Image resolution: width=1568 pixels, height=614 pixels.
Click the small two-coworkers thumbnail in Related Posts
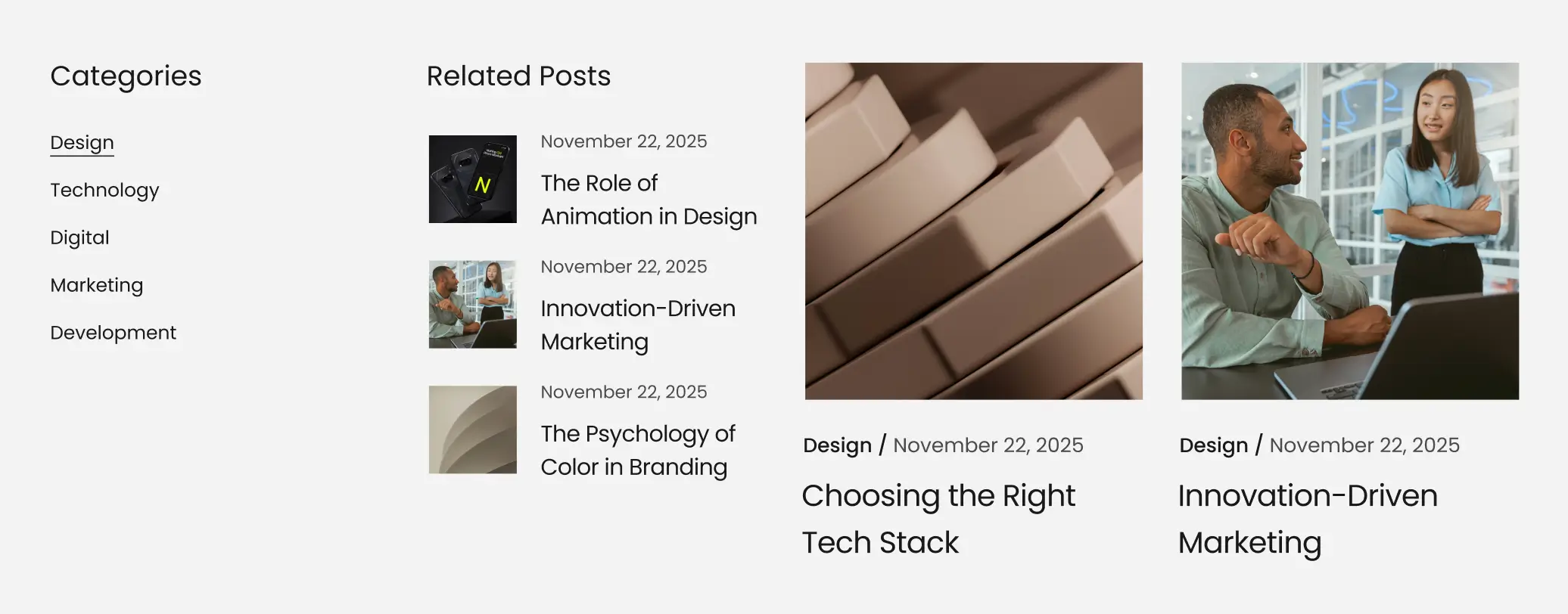click(472, 305)
